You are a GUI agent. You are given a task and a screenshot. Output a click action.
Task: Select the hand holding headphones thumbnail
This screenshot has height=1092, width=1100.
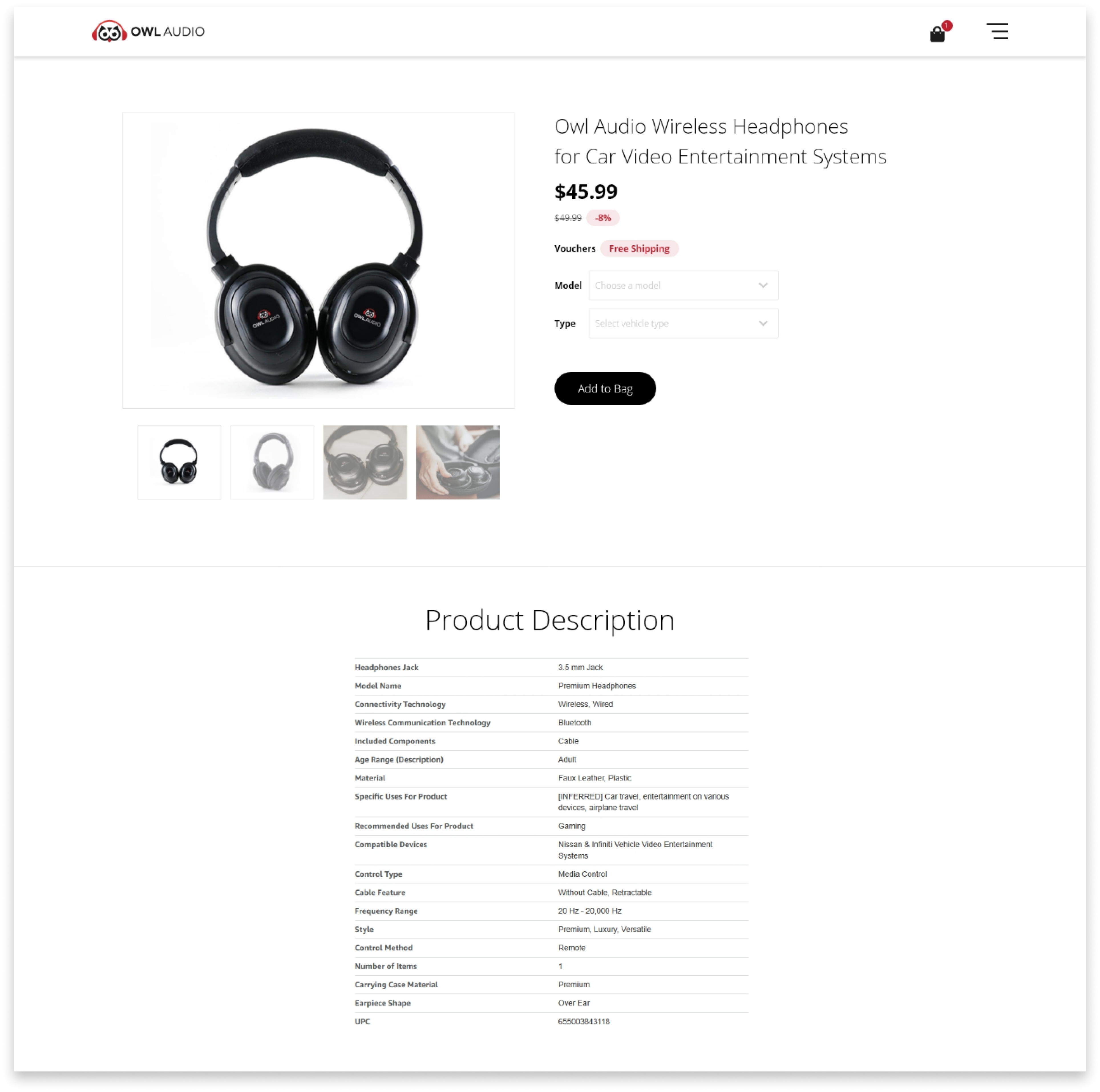457,462
